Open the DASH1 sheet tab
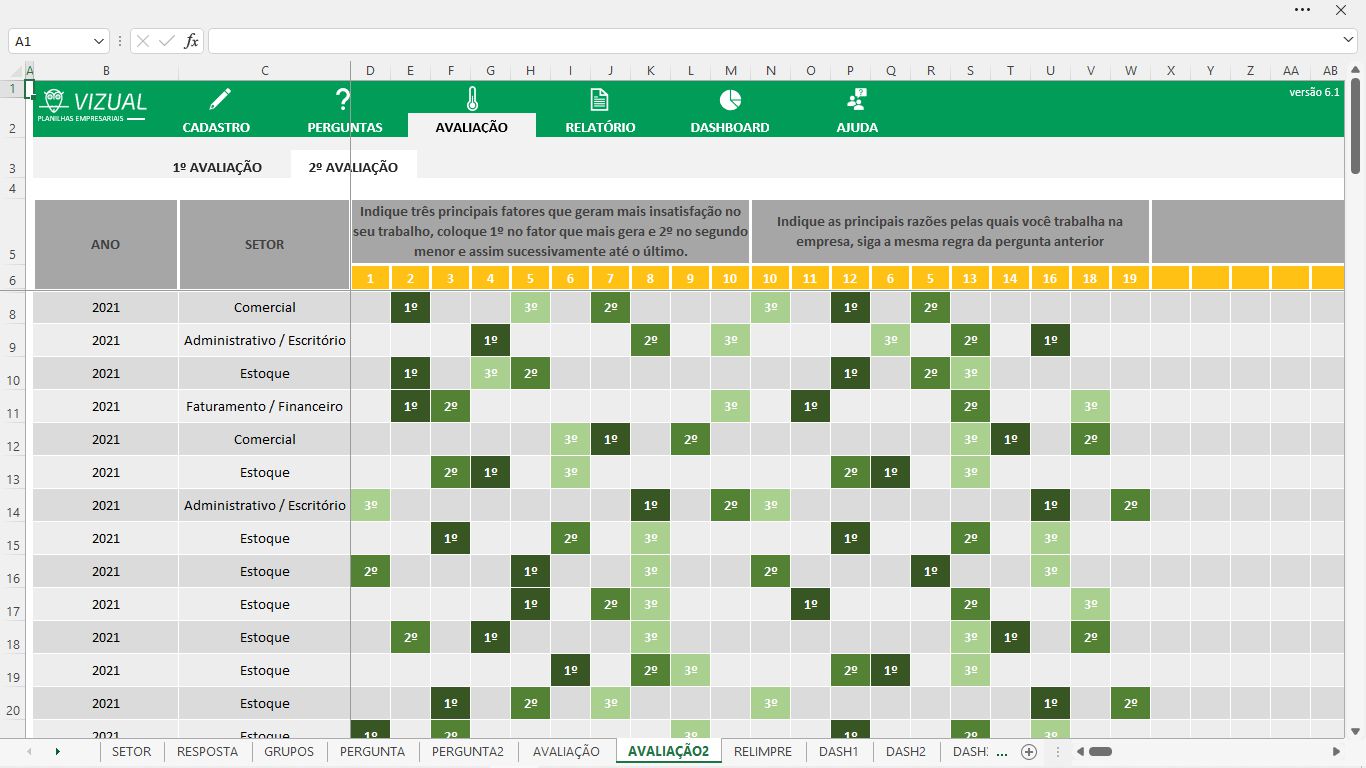 [839, 751]
